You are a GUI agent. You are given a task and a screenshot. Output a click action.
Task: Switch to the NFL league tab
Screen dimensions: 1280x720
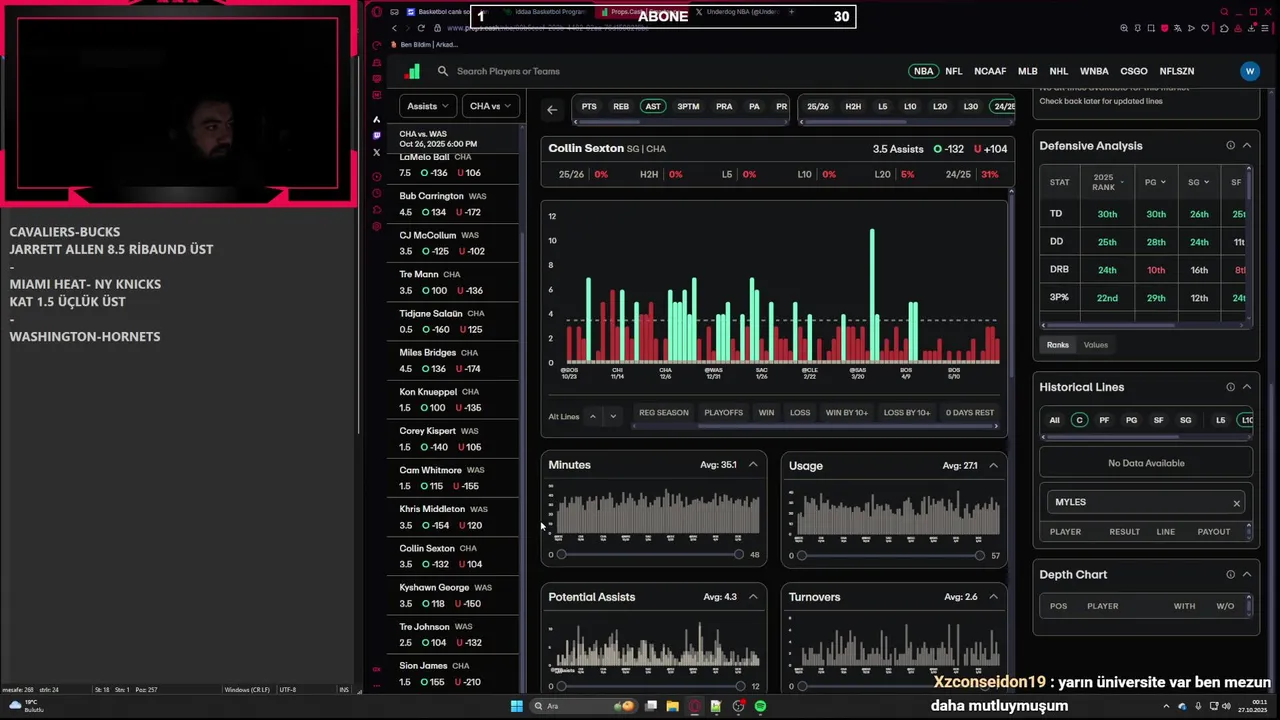coord(954,71)
